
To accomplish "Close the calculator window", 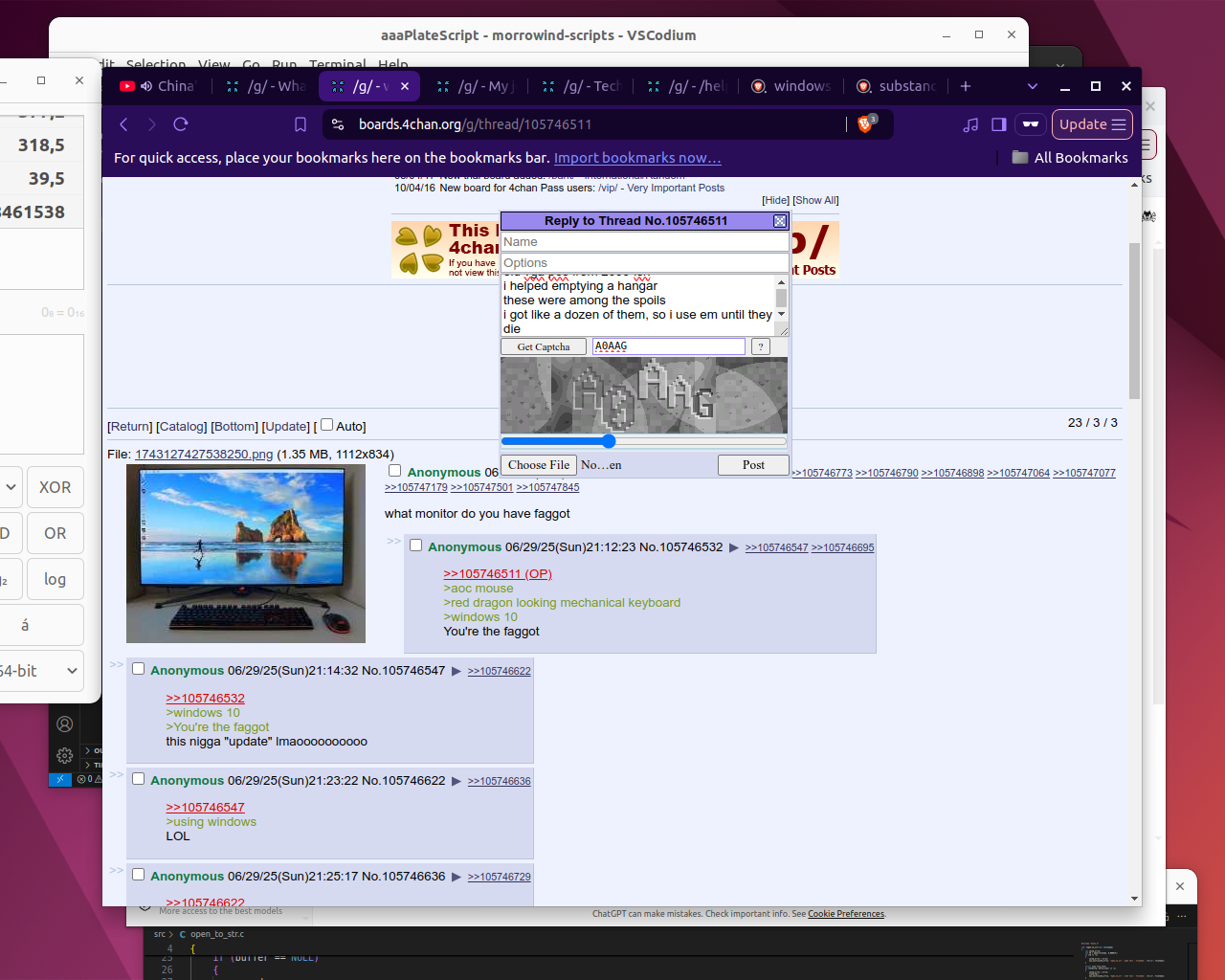I will click(79, 80).
